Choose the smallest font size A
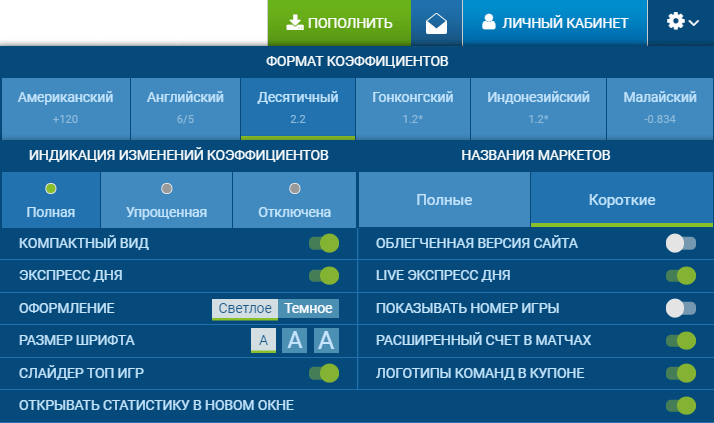This screenshot has height=423, width=714. pos(263,341)
